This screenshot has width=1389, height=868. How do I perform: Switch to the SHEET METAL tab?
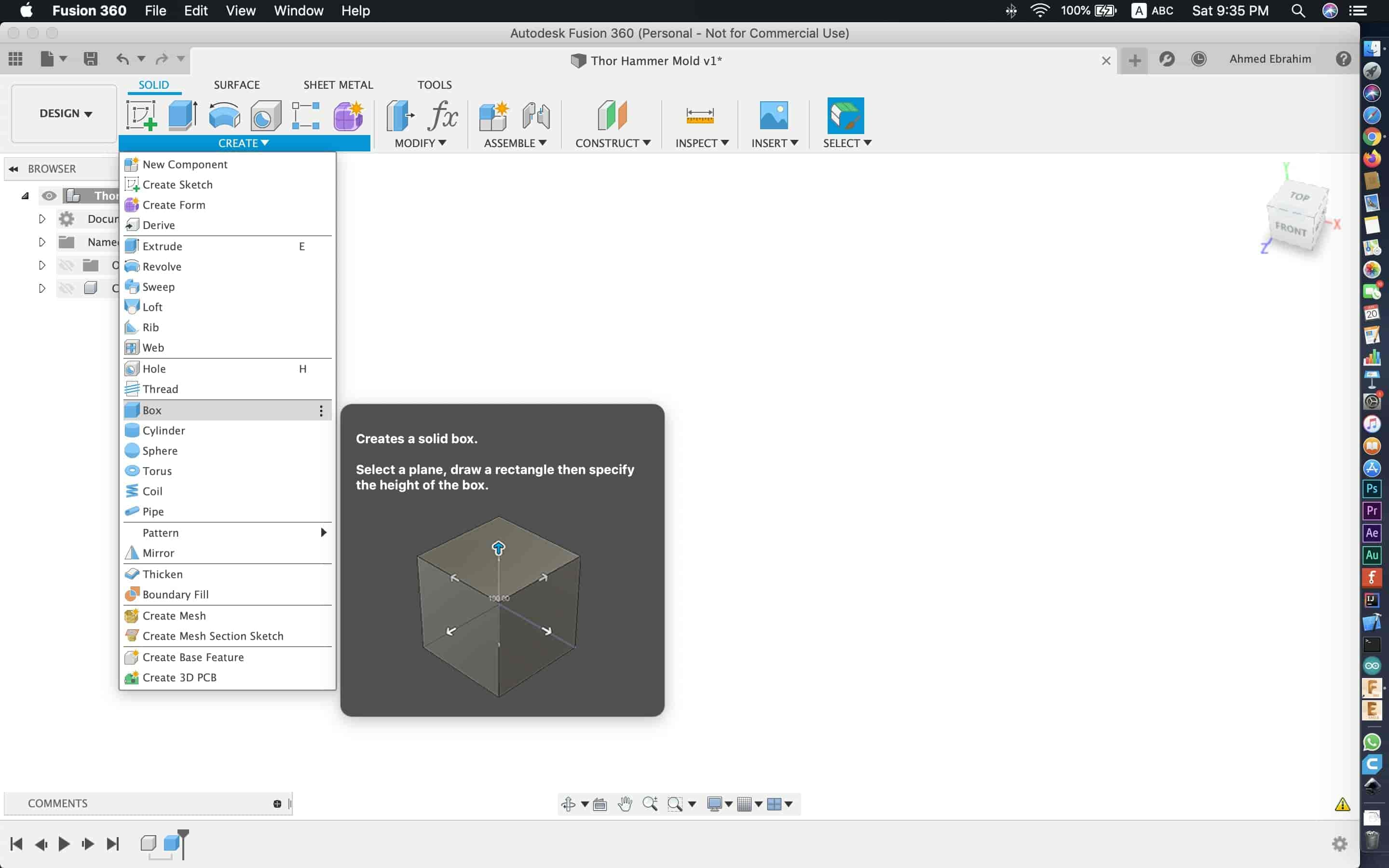coord(338,84)
